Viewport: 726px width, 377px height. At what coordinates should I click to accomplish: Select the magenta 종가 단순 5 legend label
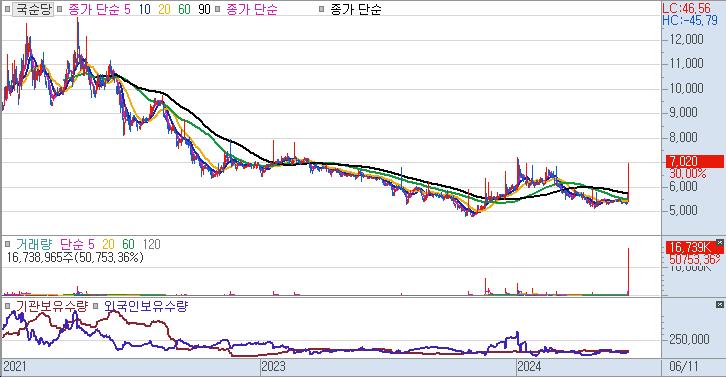pos(100,9)
